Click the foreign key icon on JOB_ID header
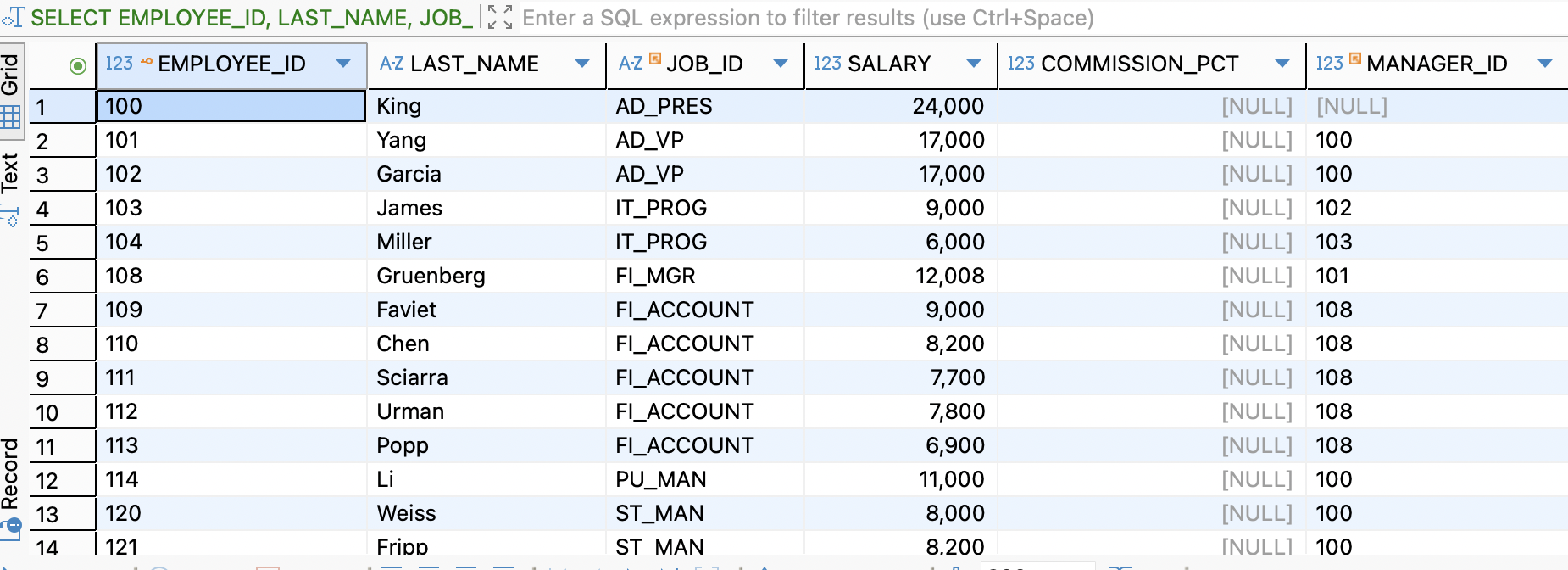Screen dimensions: 1568x570 point(655,59)
